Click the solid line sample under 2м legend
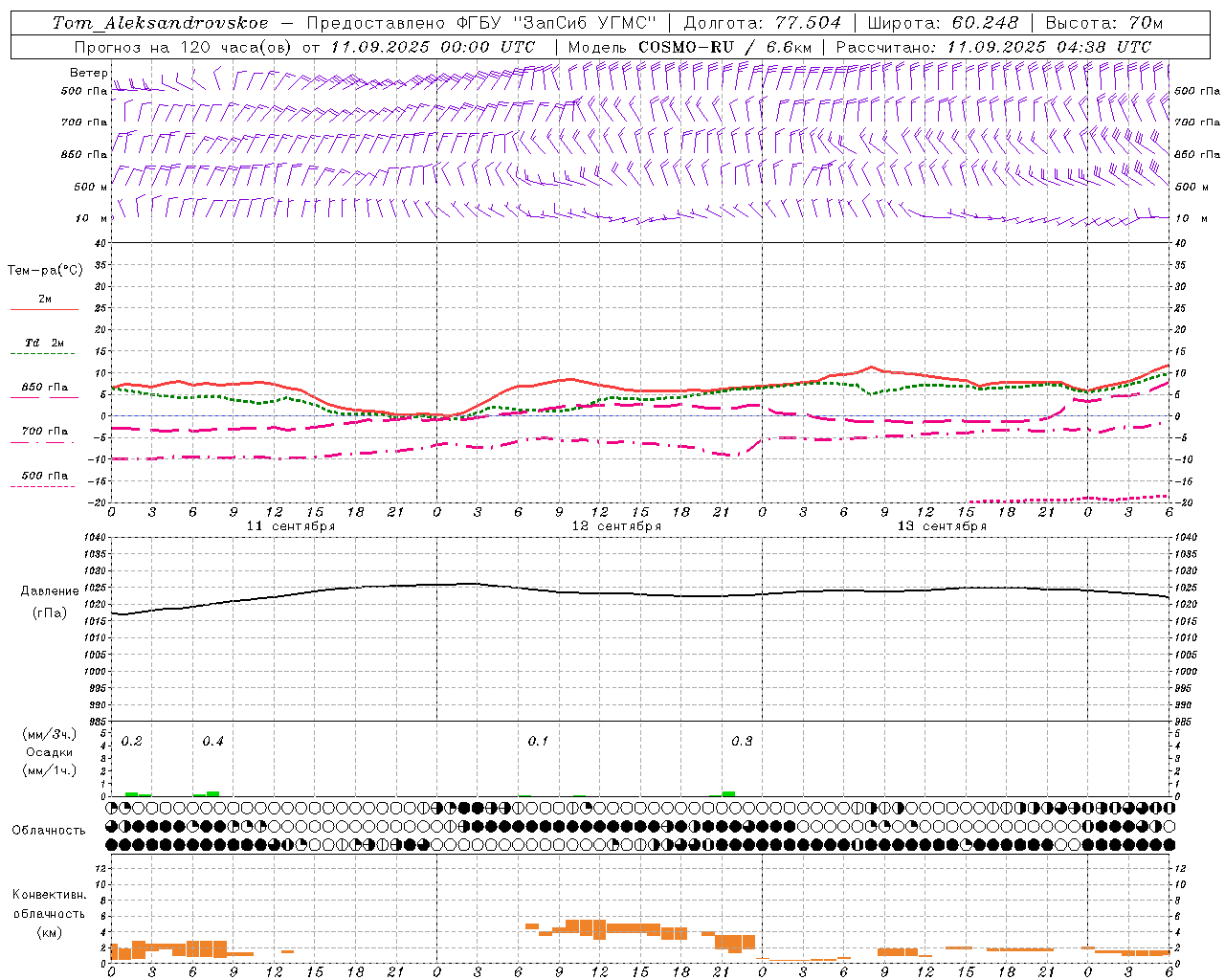 coord(44,309)
